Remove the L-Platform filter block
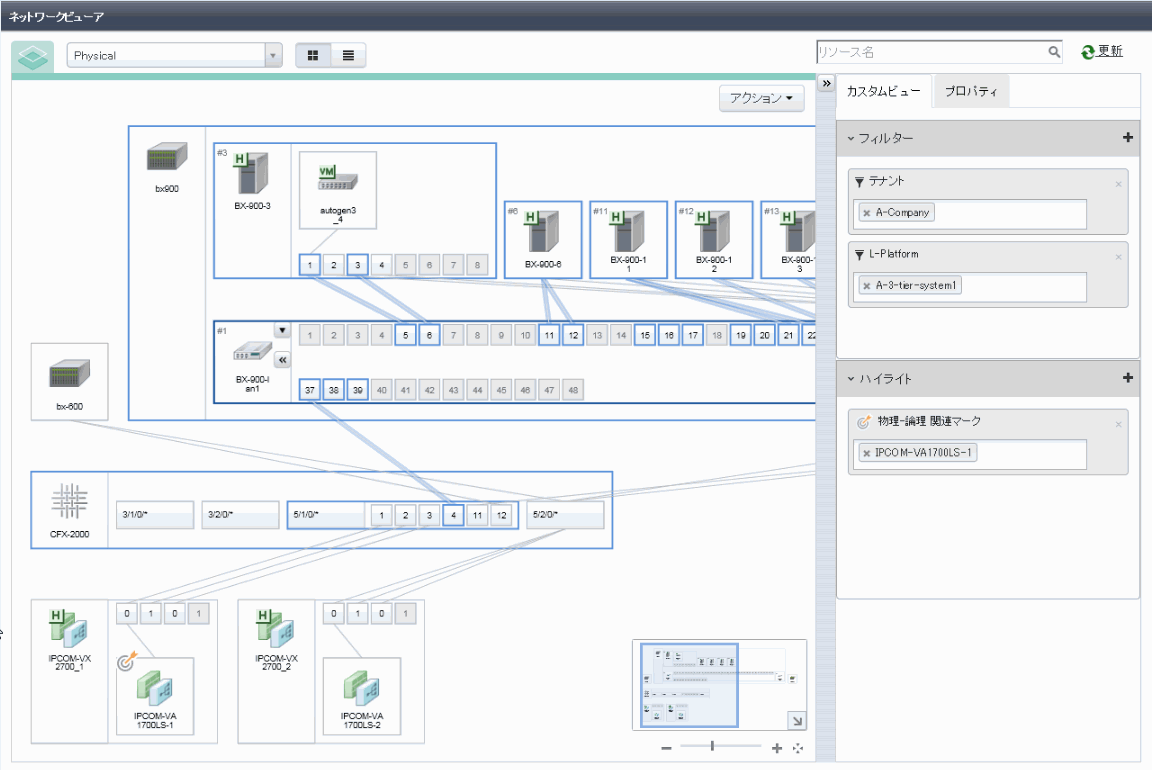 click(1118, 257)
